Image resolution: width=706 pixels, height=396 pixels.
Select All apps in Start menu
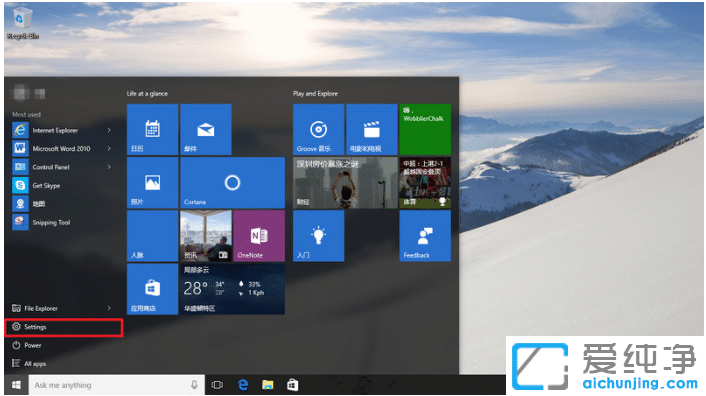[x=63, y=364]
